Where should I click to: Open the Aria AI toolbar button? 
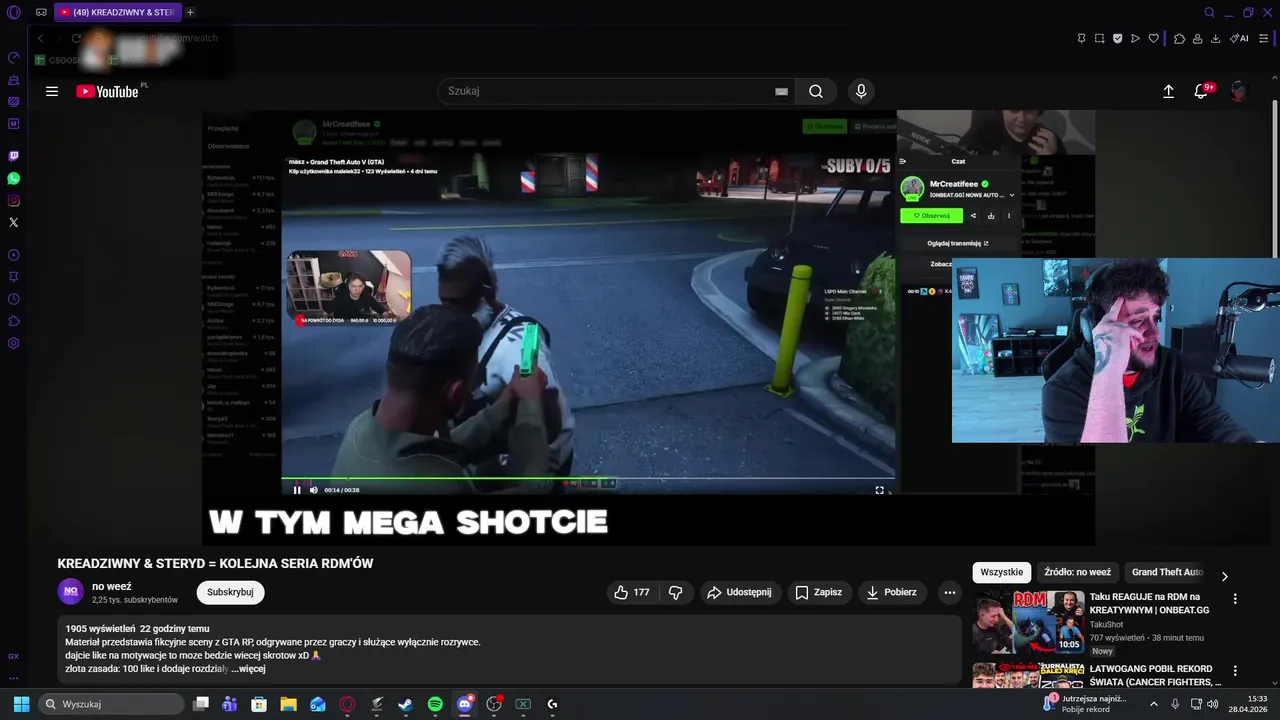(x=1239, y=39)
